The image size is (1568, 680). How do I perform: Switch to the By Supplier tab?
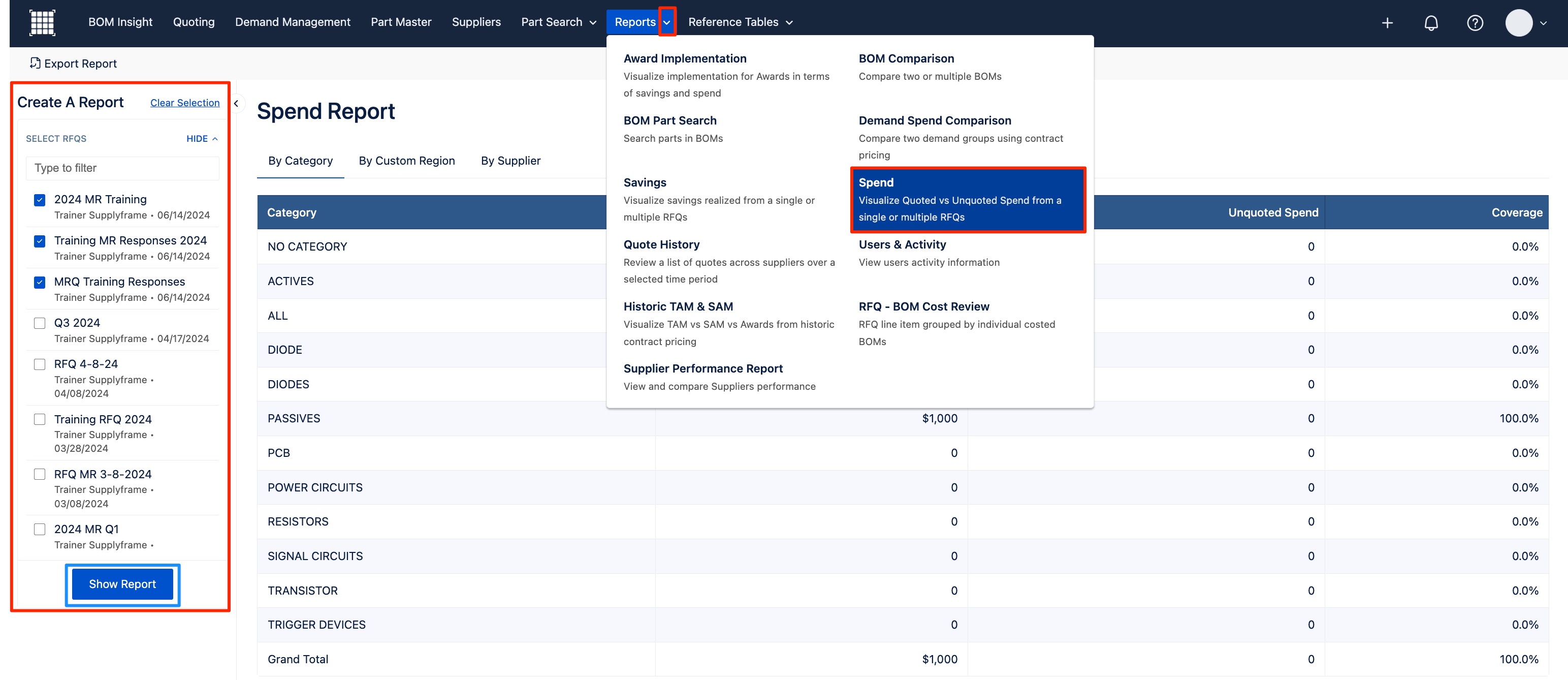(x=510, y=161)
